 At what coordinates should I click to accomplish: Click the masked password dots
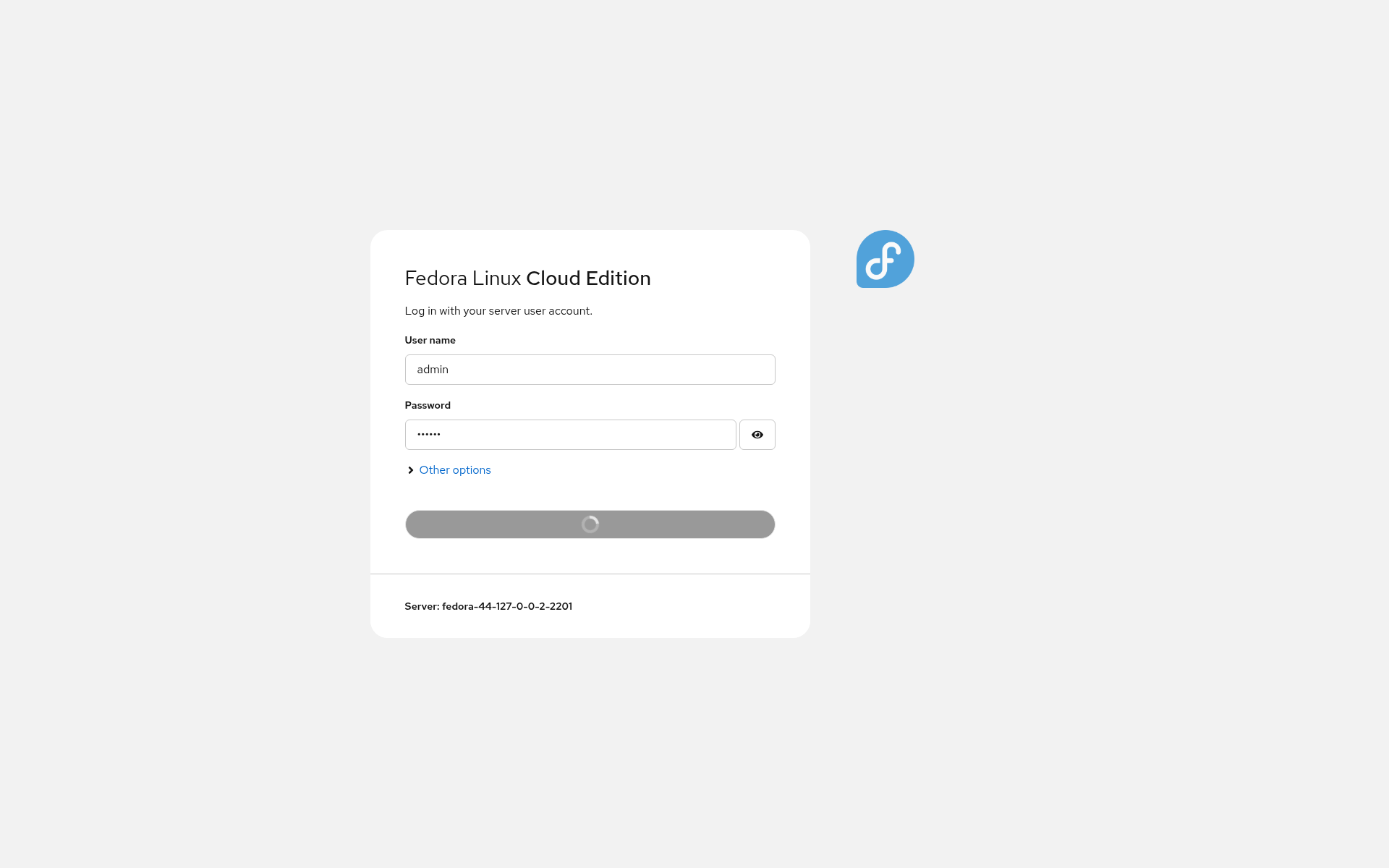tap(429, 435)
